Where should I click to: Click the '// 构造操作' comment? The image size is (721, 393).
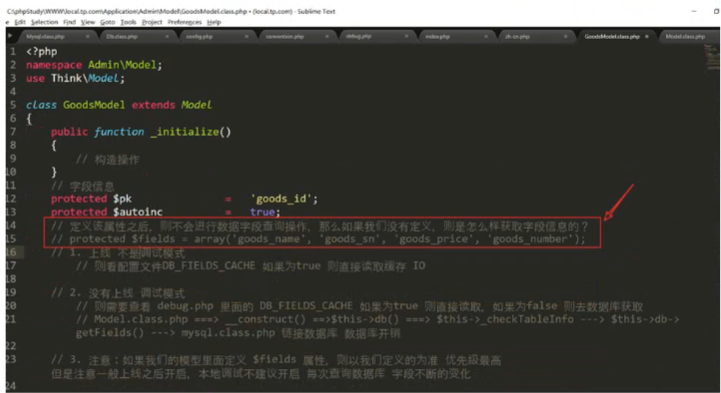107,160
